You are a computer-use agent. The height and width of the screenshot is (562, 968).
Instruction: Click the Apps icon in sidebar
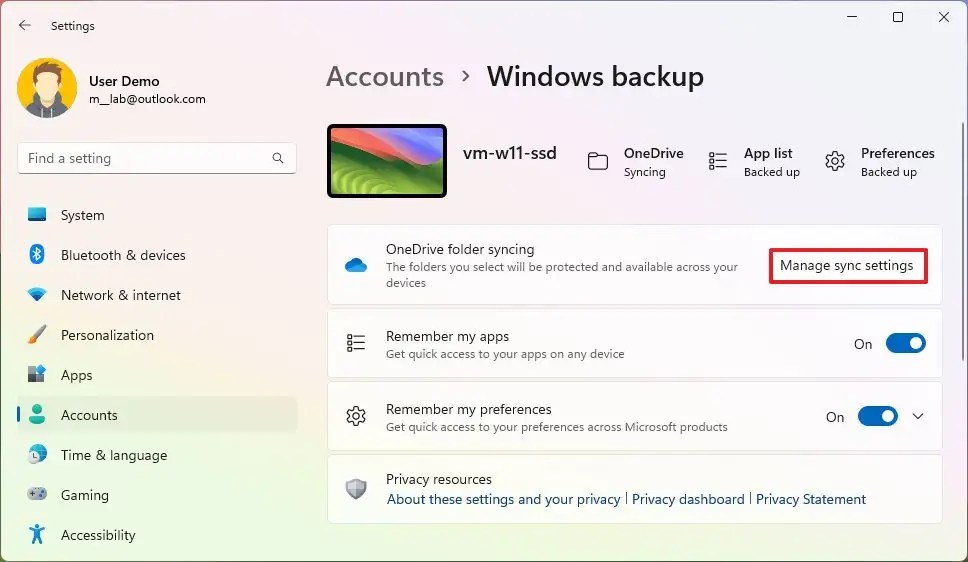point(37,374)
